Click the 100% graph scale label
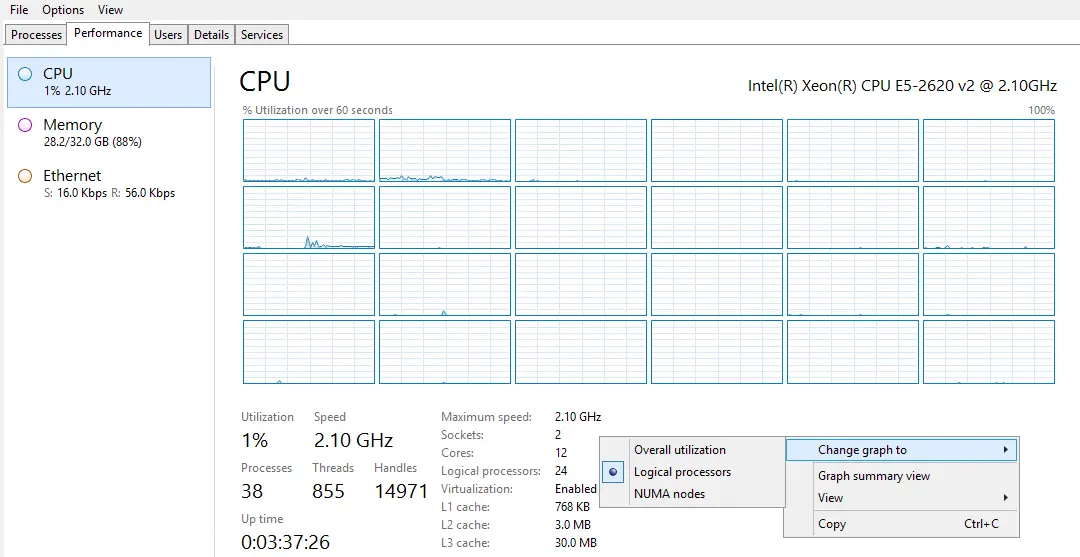This screenshot has height=557, width=1080. (1041, 110)
